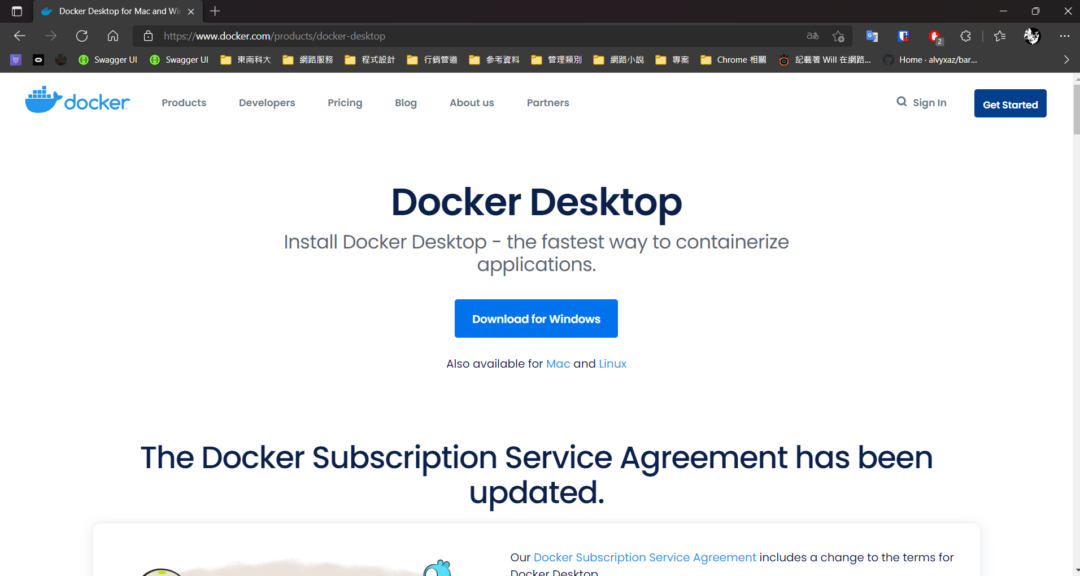Select the Docker Desktop for Mac and Windows tab
1080x576 pixels.
pyautogui.click(x=118, y=11)
